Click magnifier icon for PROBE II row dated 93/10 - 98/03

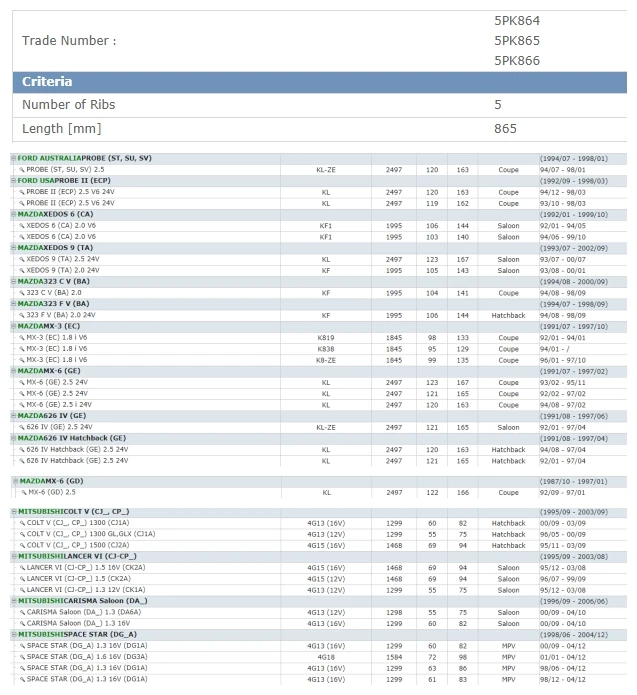coord(22,203)
